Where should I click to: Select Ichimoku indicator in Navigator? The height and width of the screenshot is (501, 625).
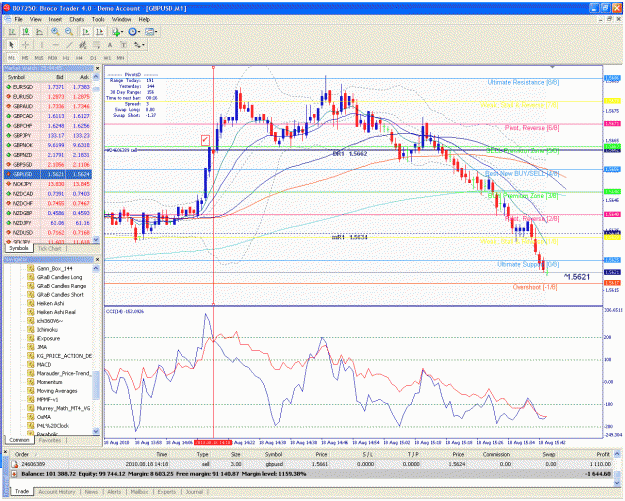coord(47,330)
